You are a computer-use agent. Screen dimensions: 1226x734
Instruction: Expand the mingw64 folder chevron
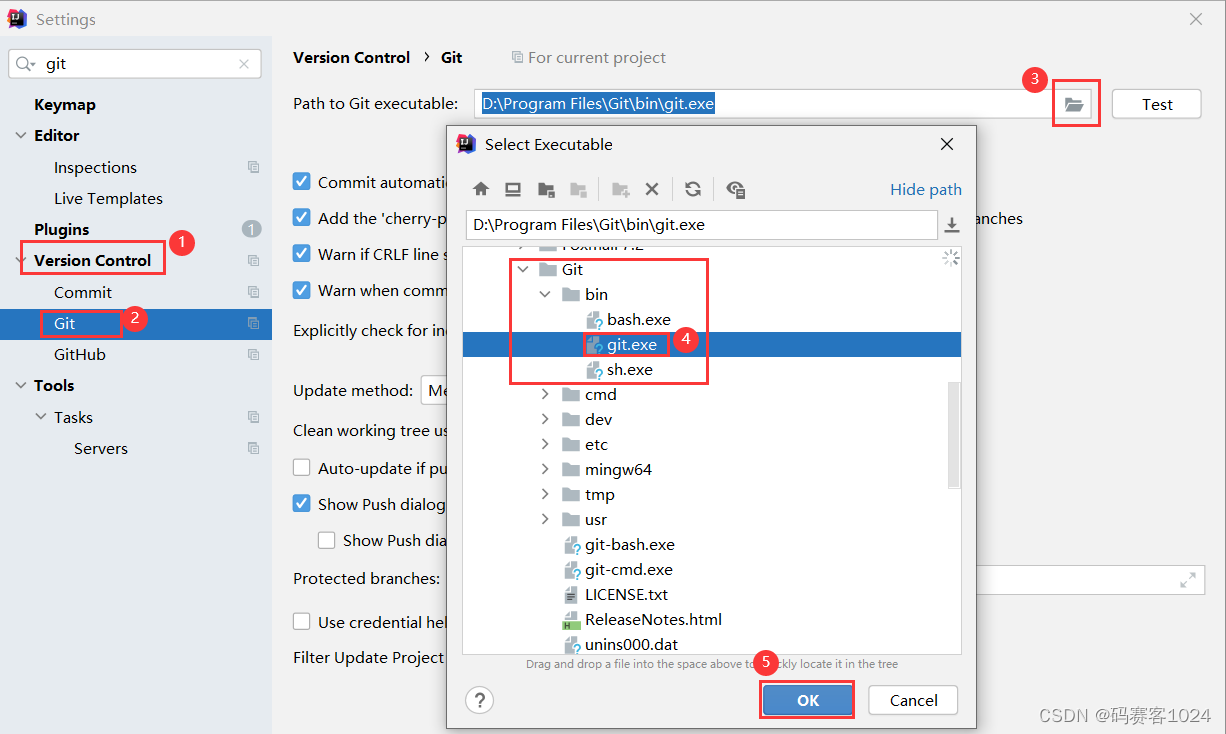545,469
